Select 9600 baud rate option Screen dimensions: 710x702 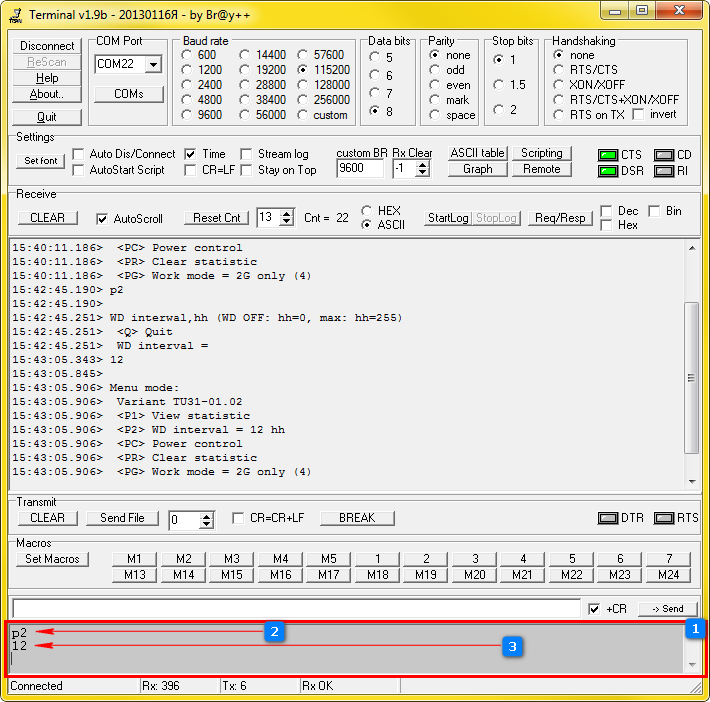(x=187, y=115)
